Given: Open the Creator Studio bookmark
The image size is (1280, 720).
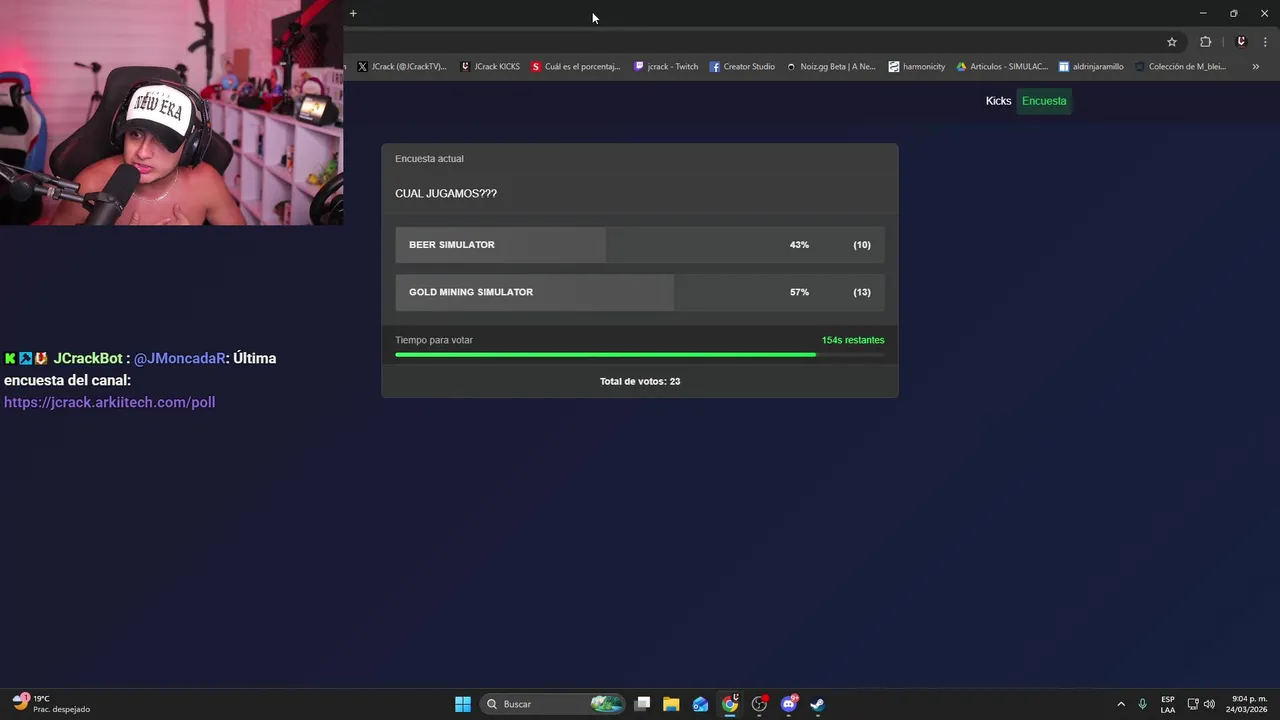Looking at the screenshot, I should click(742, 67).
